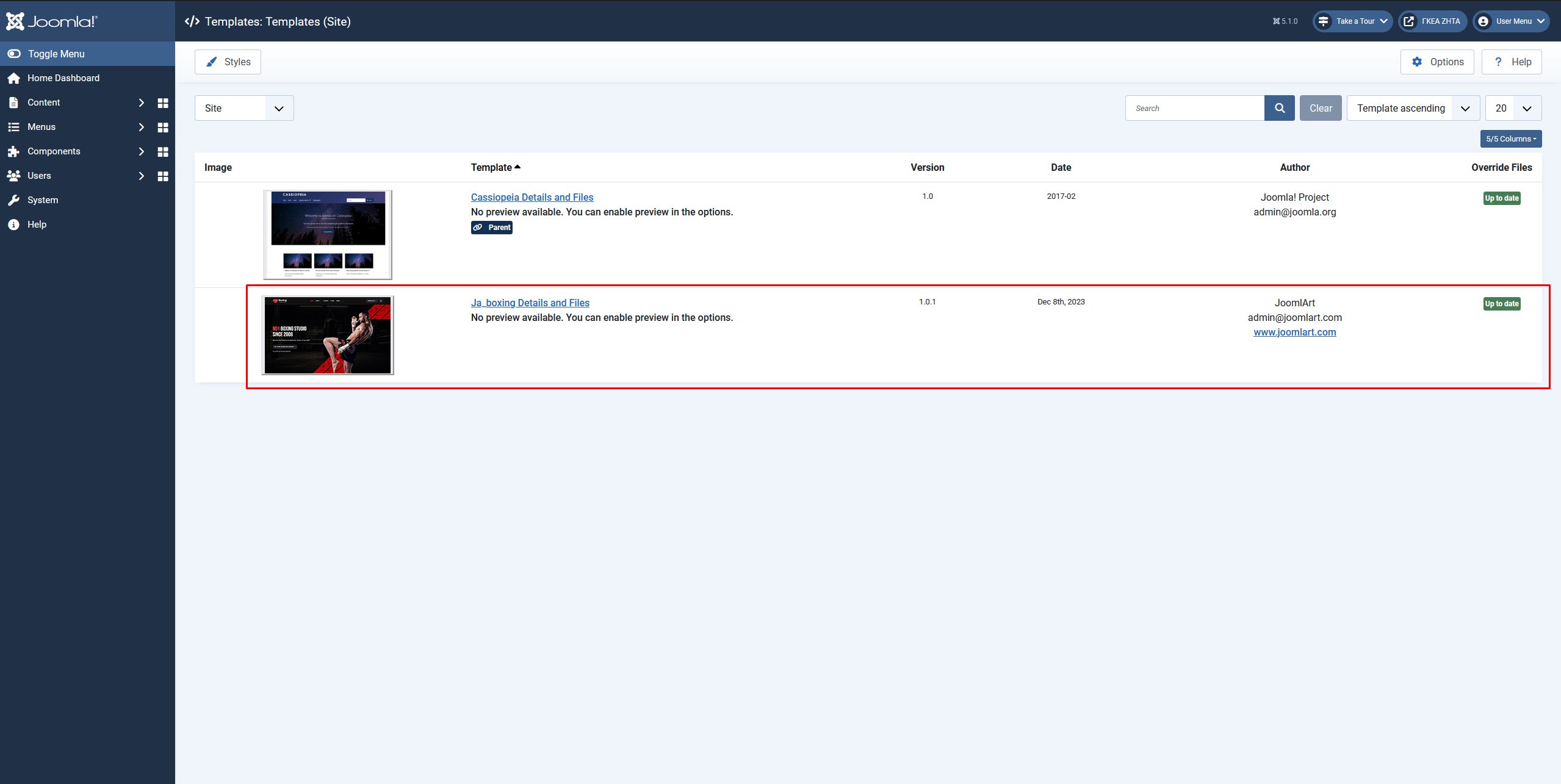Viewport: 1561px width, 784px height.
Task: Open the User Menu
Action: click(1511, 21)
